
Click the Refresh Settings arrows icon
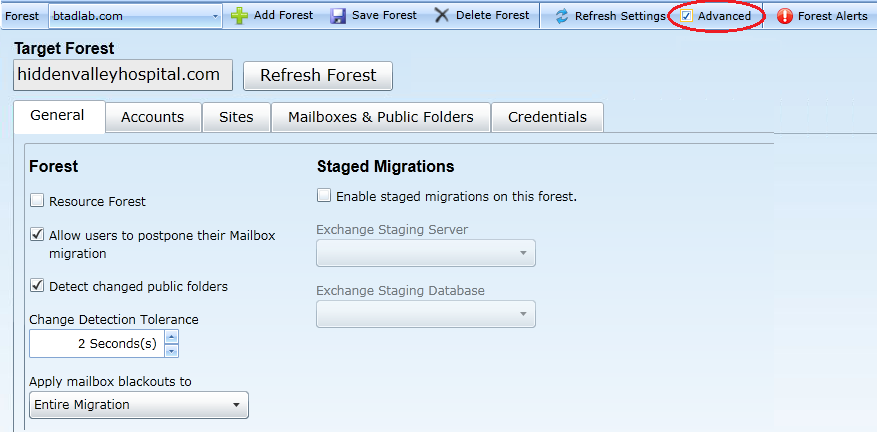tap(562, 16)
